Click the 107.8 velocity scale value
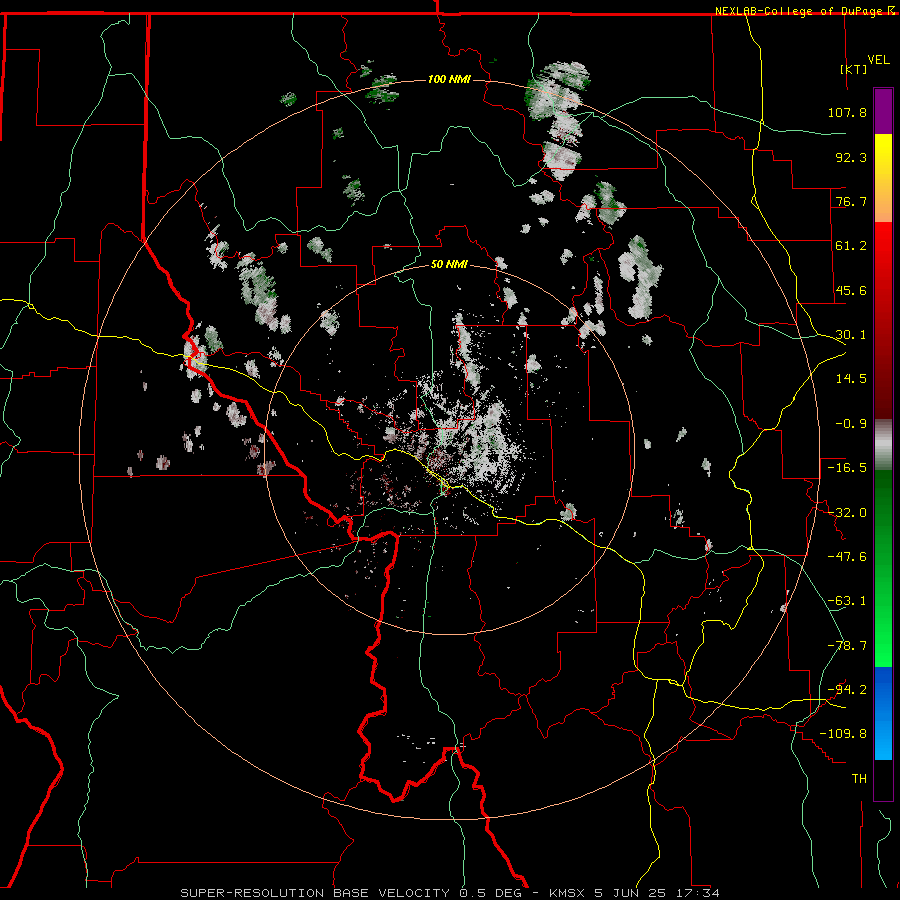 point(847,112)
